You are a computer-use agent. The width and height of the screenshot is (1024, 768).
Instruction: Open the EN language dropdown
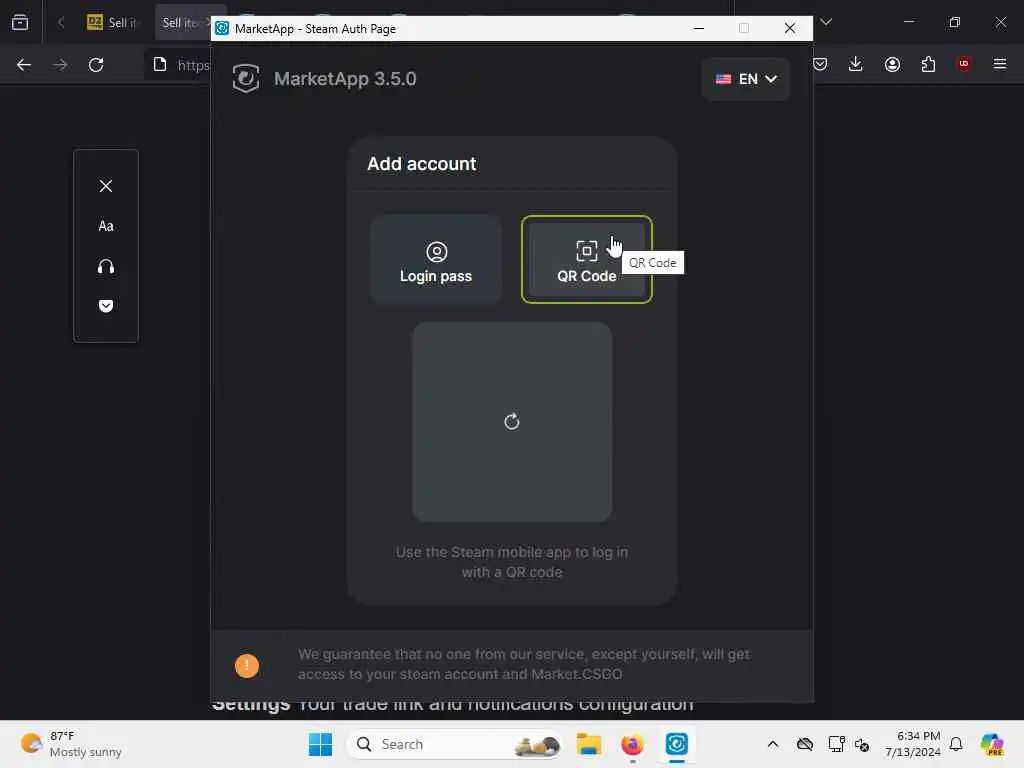[746, 79]
